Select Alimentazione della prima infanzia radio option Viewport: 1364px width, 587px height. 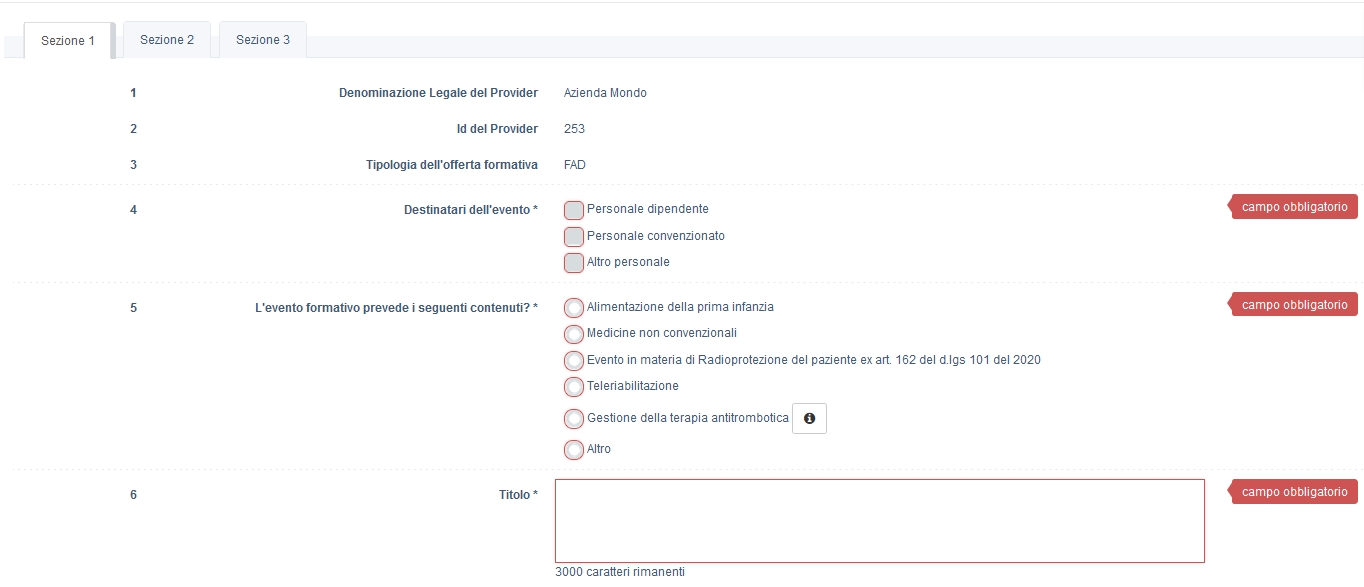[574, 308]
